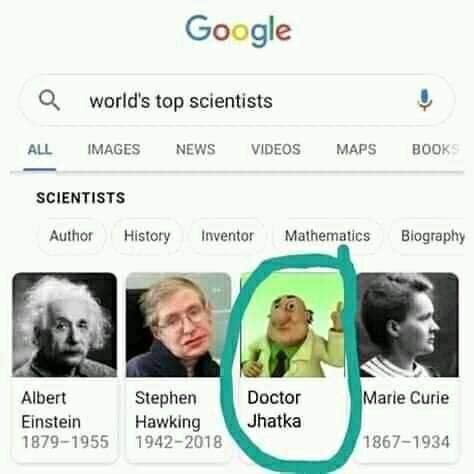Apply the Mathematics filter chip
This screenshot has width=474, height=474.
[327, 236]
